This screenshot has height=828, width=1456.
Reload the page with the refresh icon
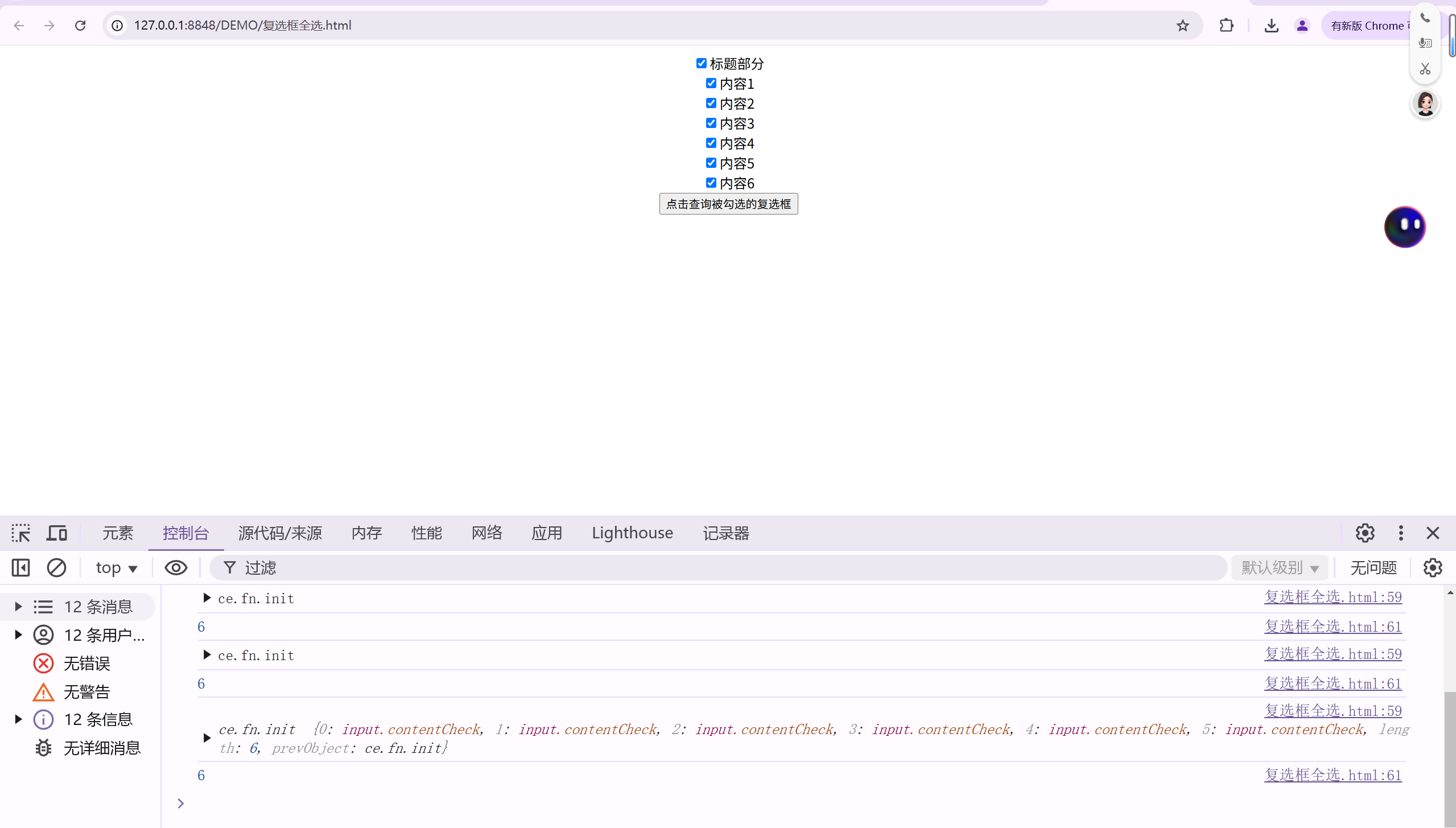(x=80, y=26)
